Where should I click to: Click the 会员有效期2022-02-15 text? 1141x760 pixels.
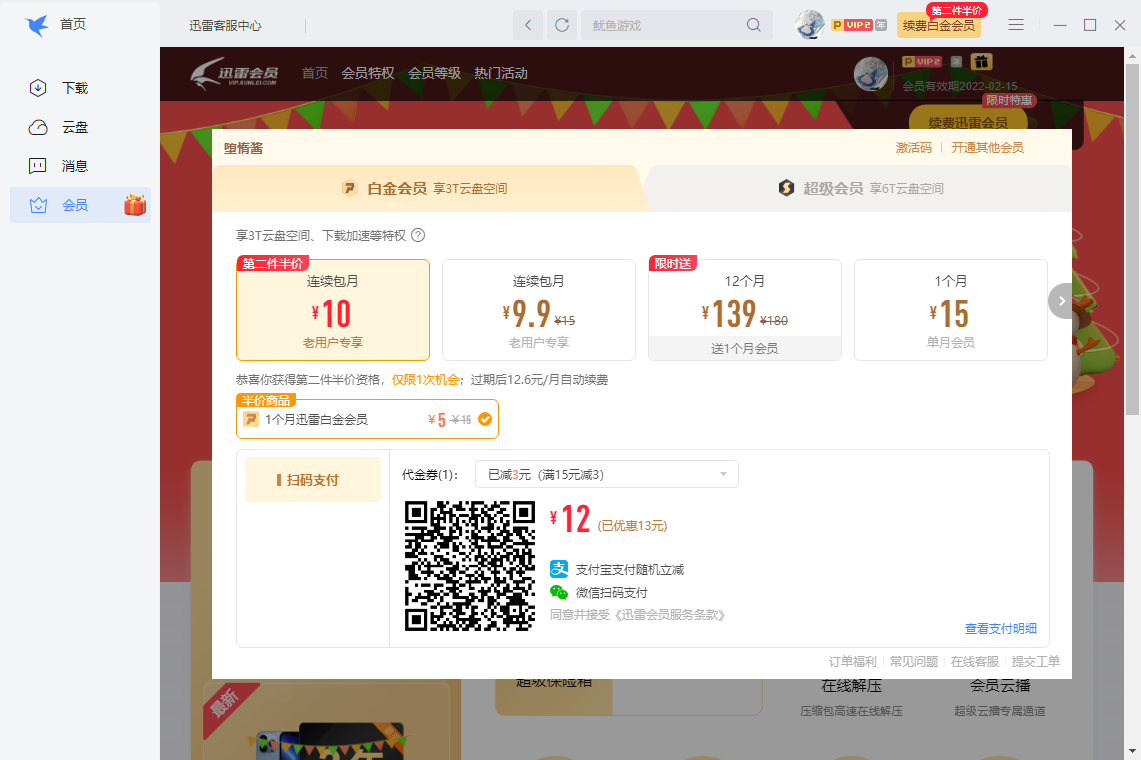pyautogui.click(x=960, y=86)
